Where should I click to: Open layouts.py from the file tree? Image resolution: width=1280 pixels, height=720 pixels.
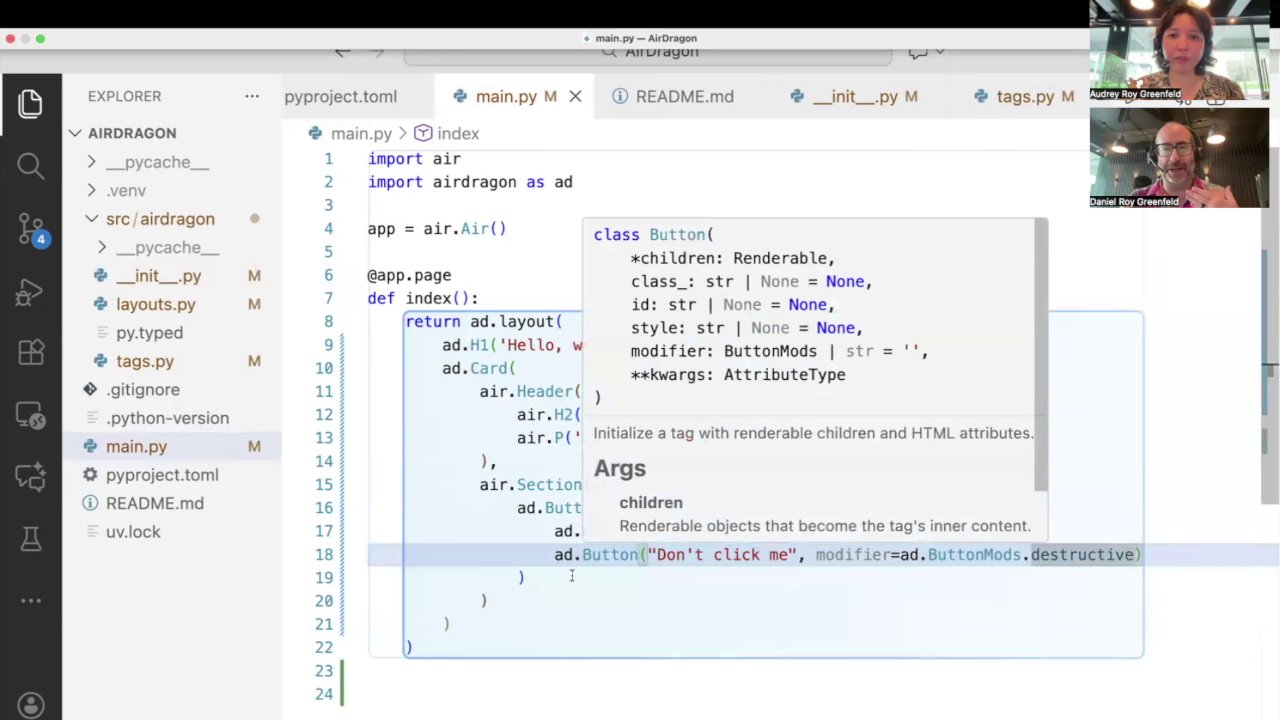click(x=155, y=304)
